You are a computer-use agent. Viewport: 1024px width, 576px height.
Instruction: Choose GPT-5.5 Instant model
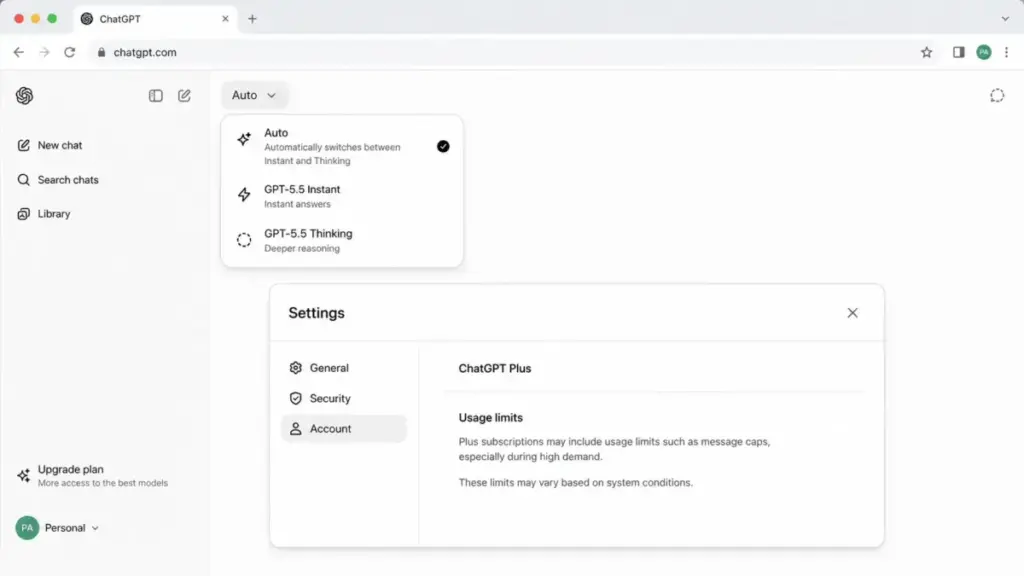click(342, 196)
